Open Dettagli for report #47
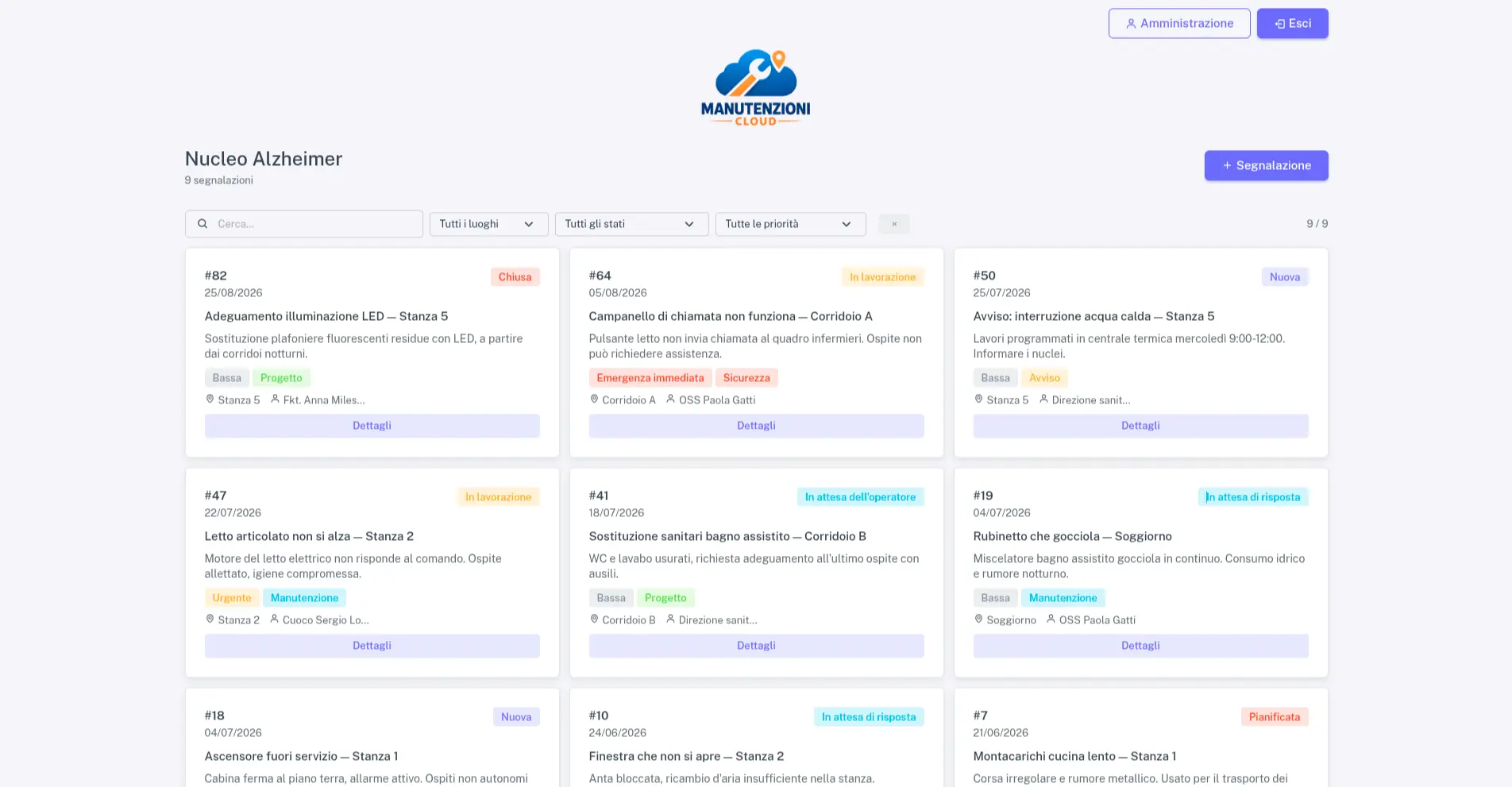Screen dimensions: 1512x787 point(372,646)
